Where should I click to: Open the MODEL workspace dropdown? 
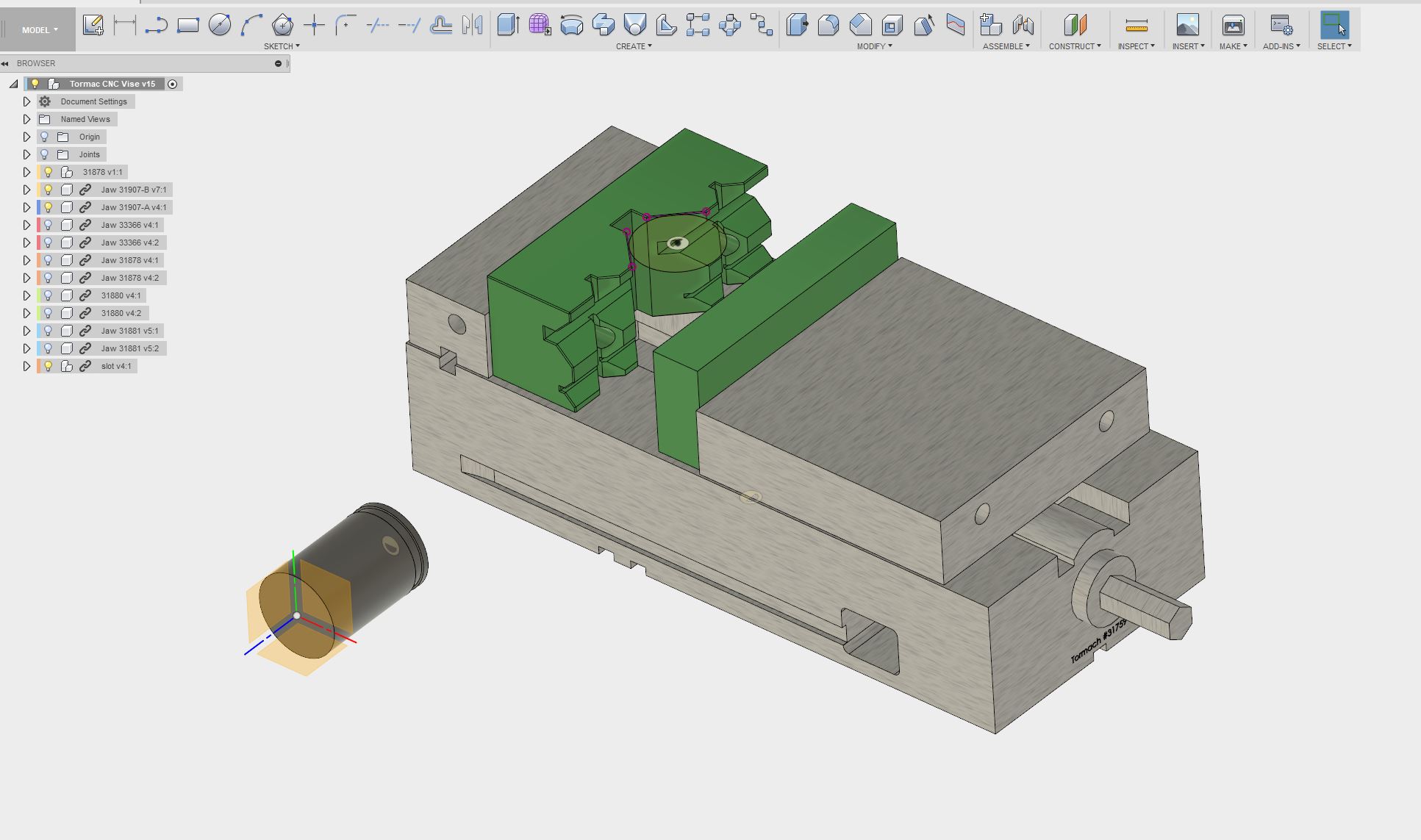tap(39, 30)
